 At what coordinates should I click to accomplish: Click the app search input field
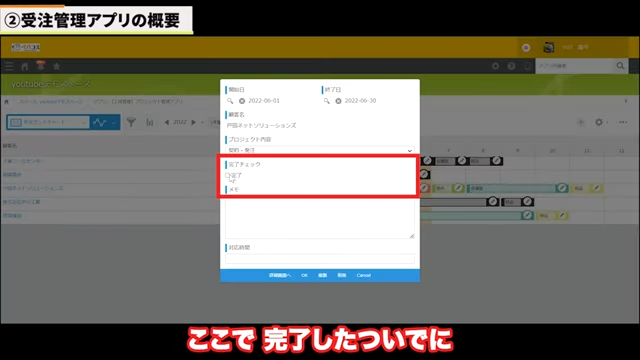pos(575,66)
